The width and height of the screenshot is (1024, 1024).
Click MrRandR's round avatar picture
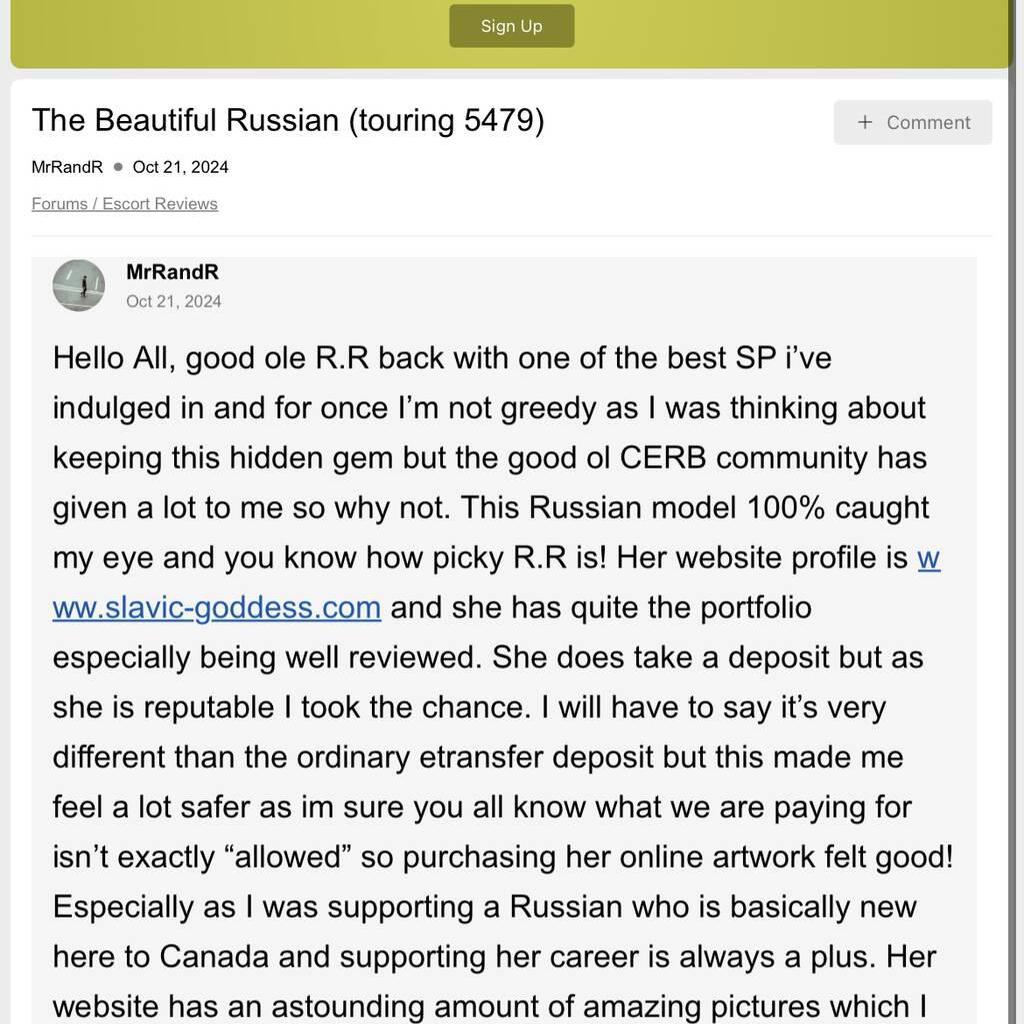tap(79, 286)
